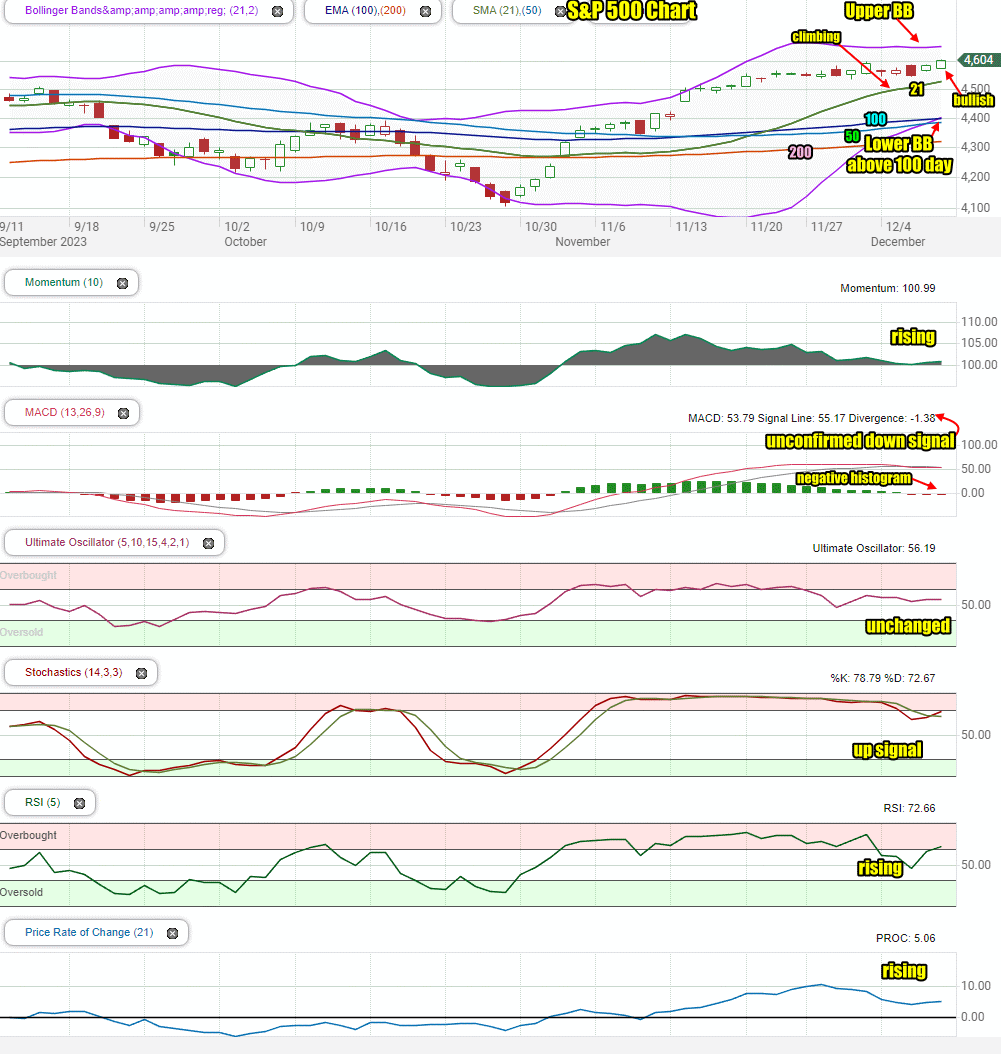Open SMA (21),(50) indicator settings
Image resolution: width=1001 pixels, height=1054 pixels.
(507, 11)
